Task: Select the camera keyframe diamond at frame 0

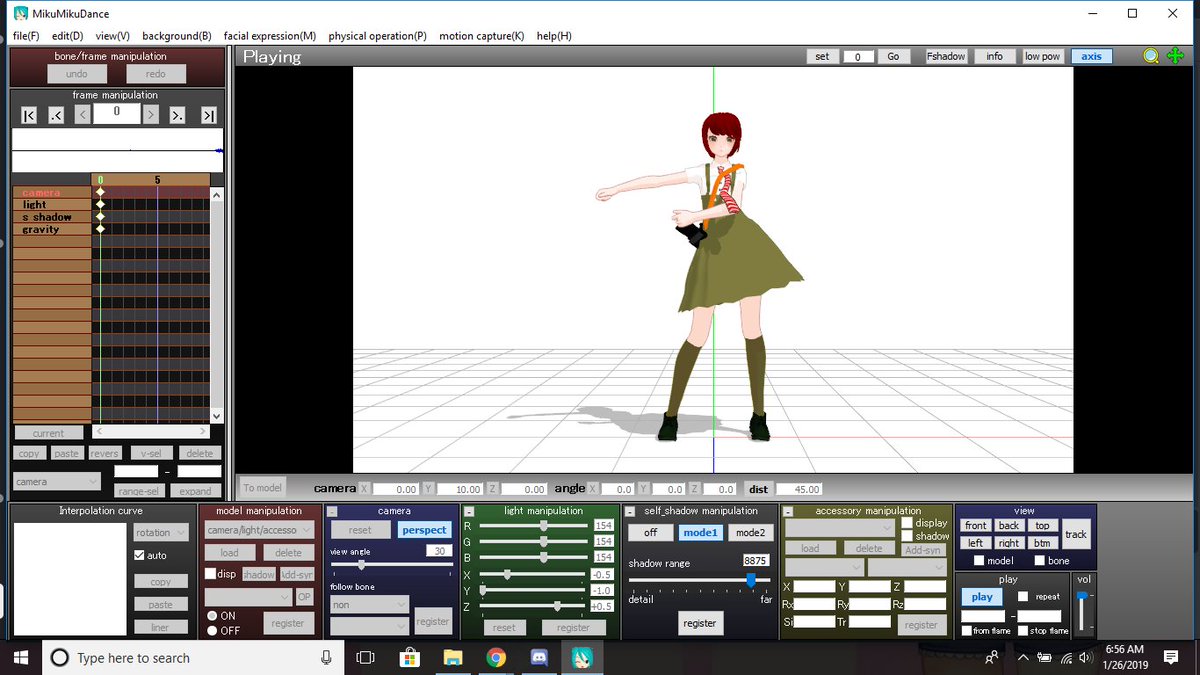Action: [100, 192]
